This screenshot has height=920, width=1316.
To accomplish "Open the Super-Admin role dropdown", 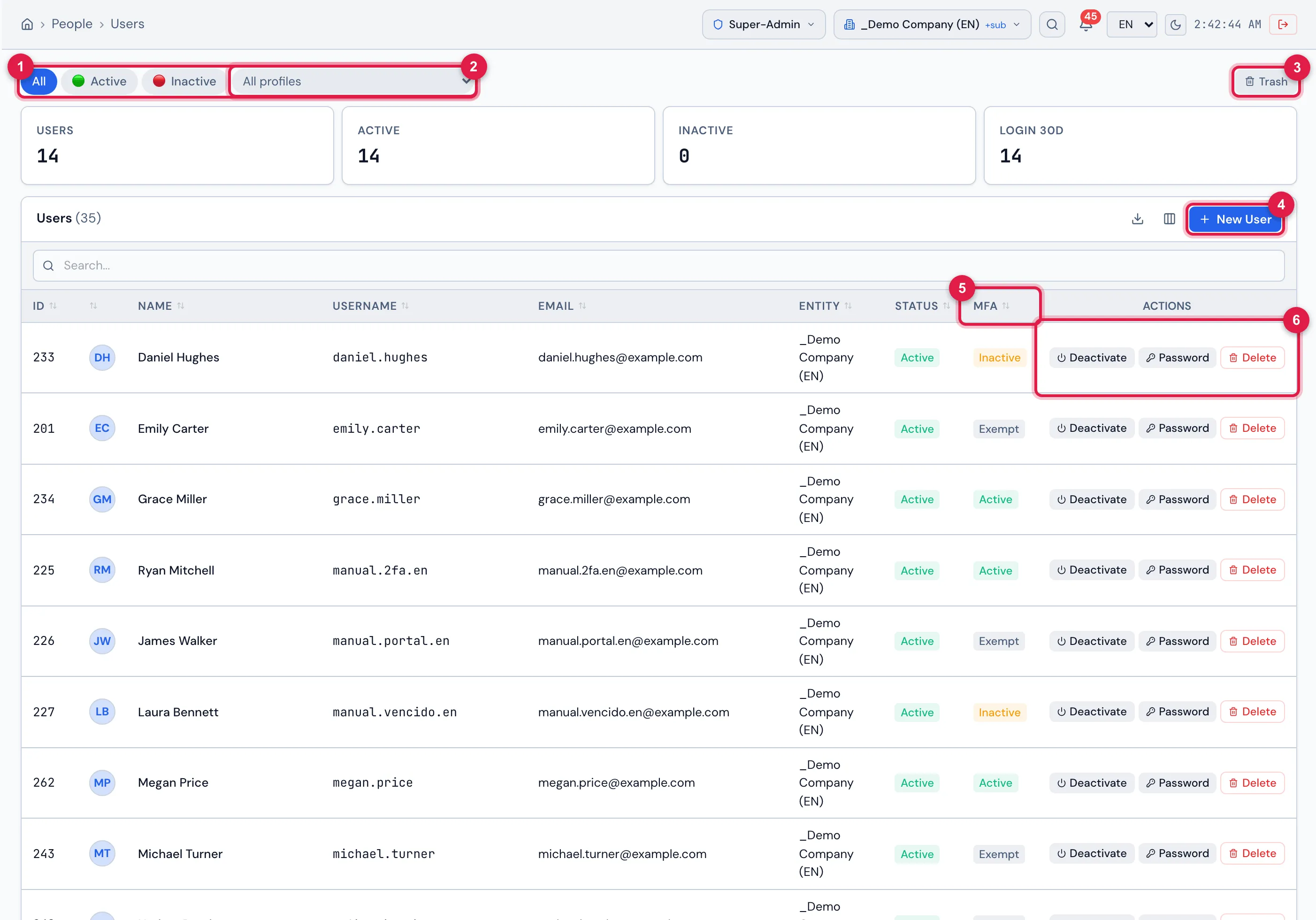I will point(764,24).
